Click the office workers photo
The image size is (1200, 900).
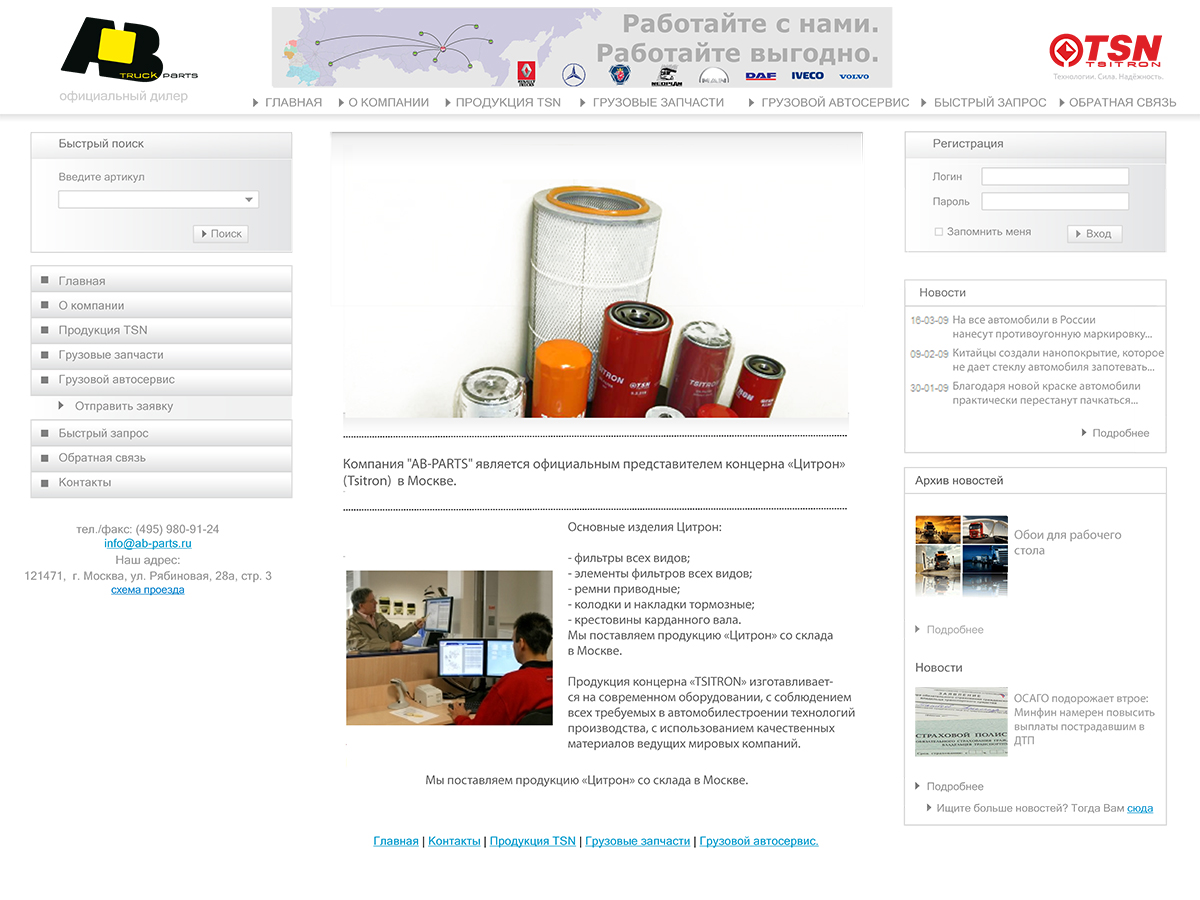449,648
